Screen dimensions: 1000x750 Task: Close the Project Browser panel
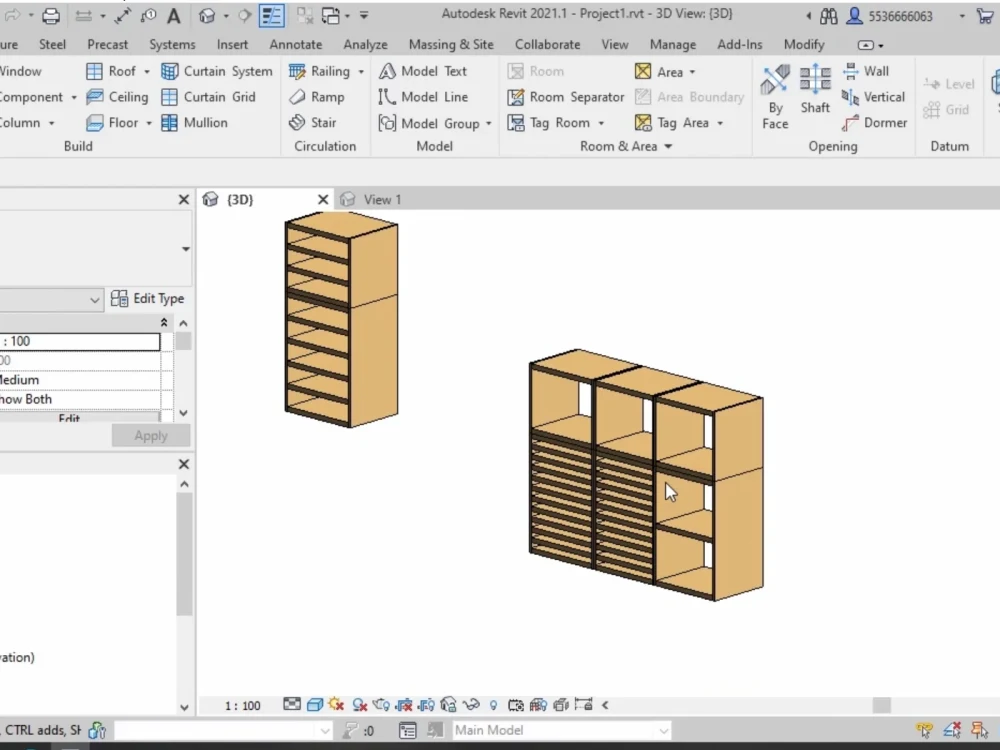pos(184,464)
